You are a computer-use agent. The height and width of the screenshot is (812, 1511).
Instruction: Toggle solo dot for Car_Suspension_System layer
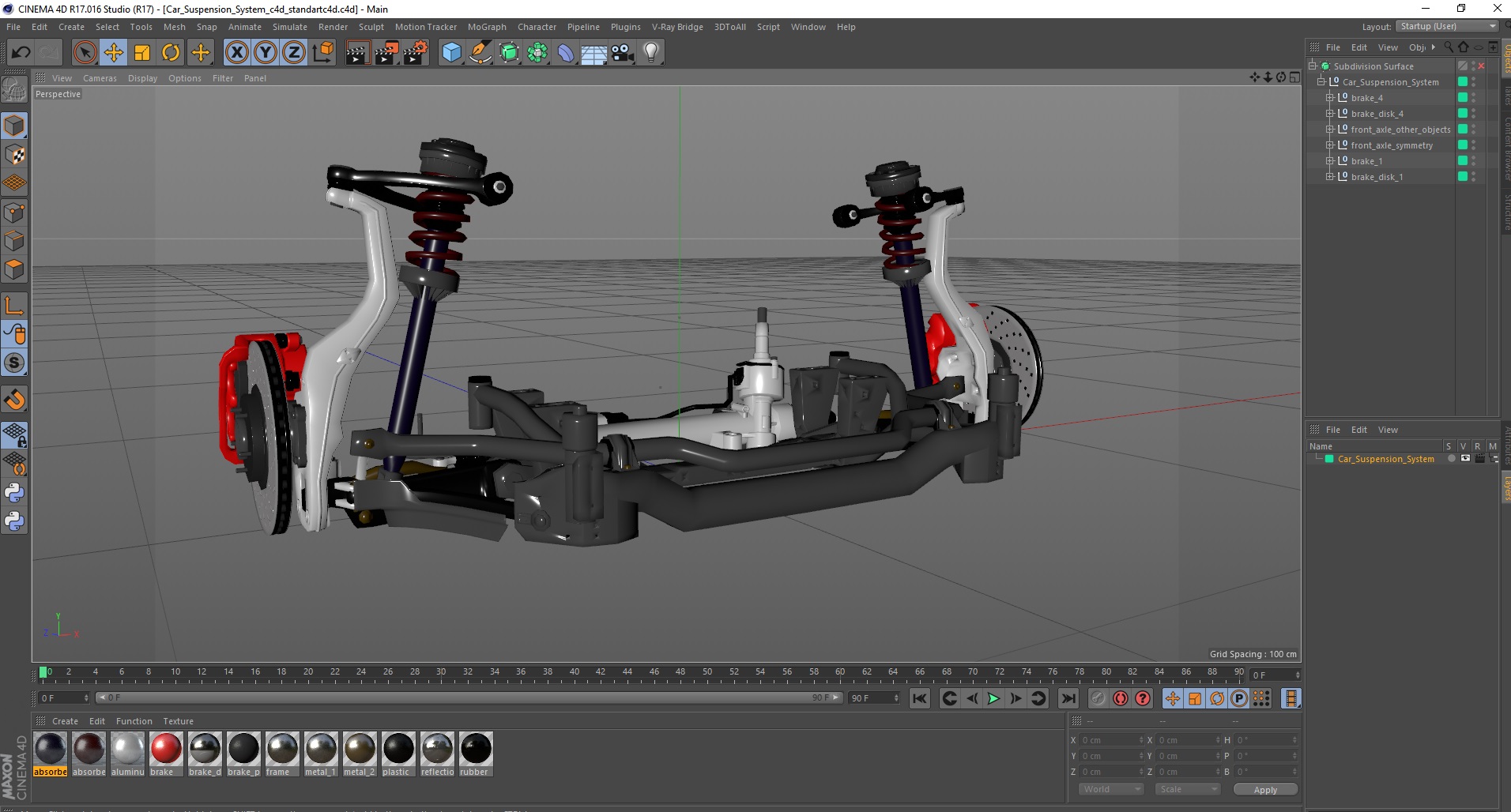pos(1451,459)
